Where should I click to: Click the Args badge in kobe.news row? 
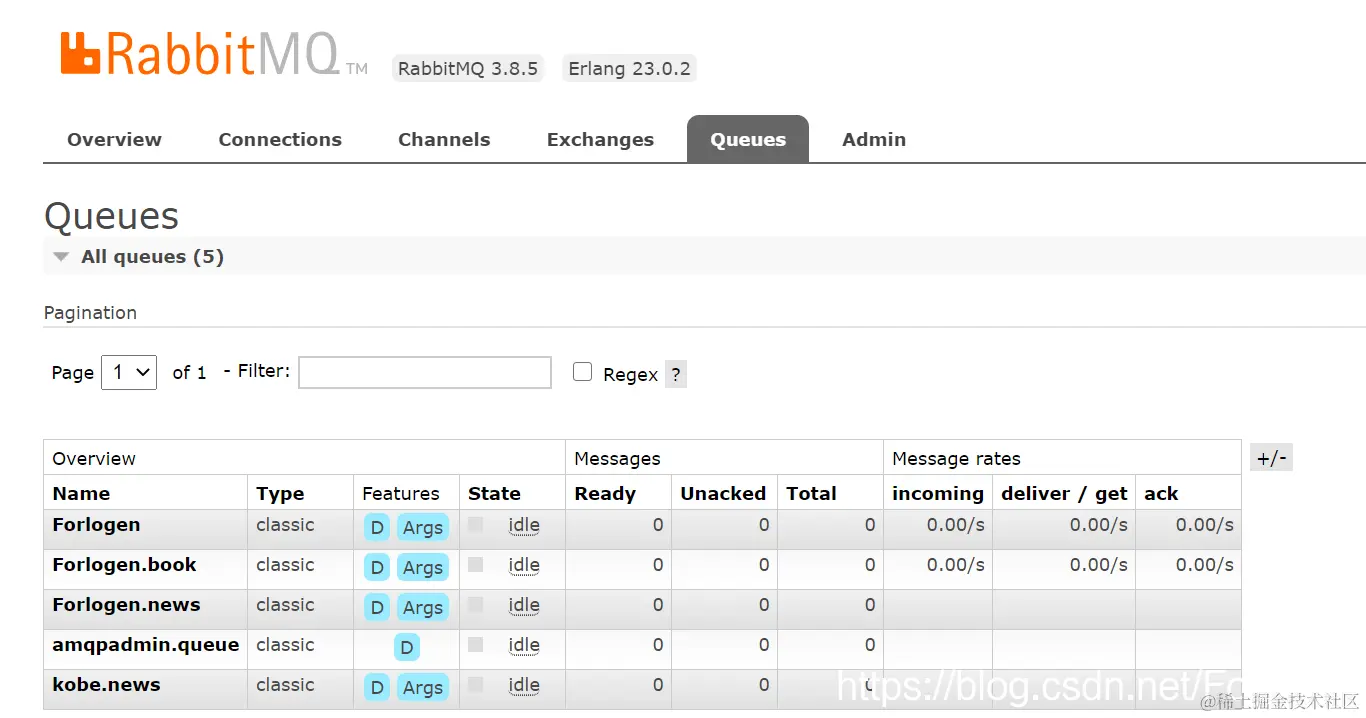423,688
